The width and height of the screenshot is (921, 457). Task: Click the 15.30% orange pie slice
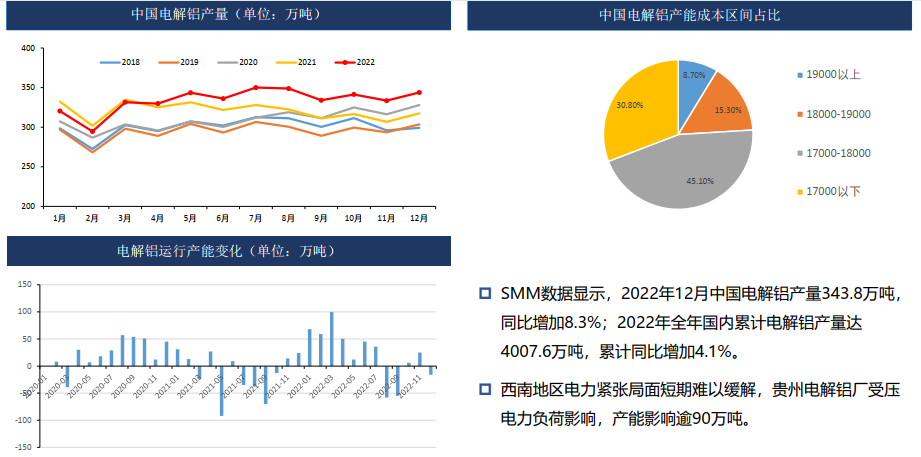722,105
